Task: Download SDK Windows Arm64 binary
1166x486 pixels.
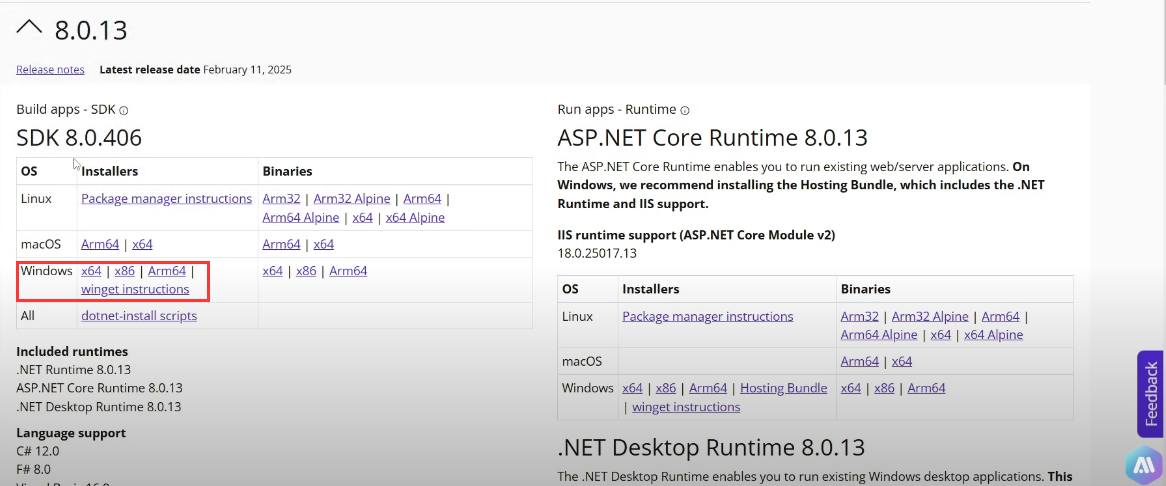Action: (x=348, y=271)
